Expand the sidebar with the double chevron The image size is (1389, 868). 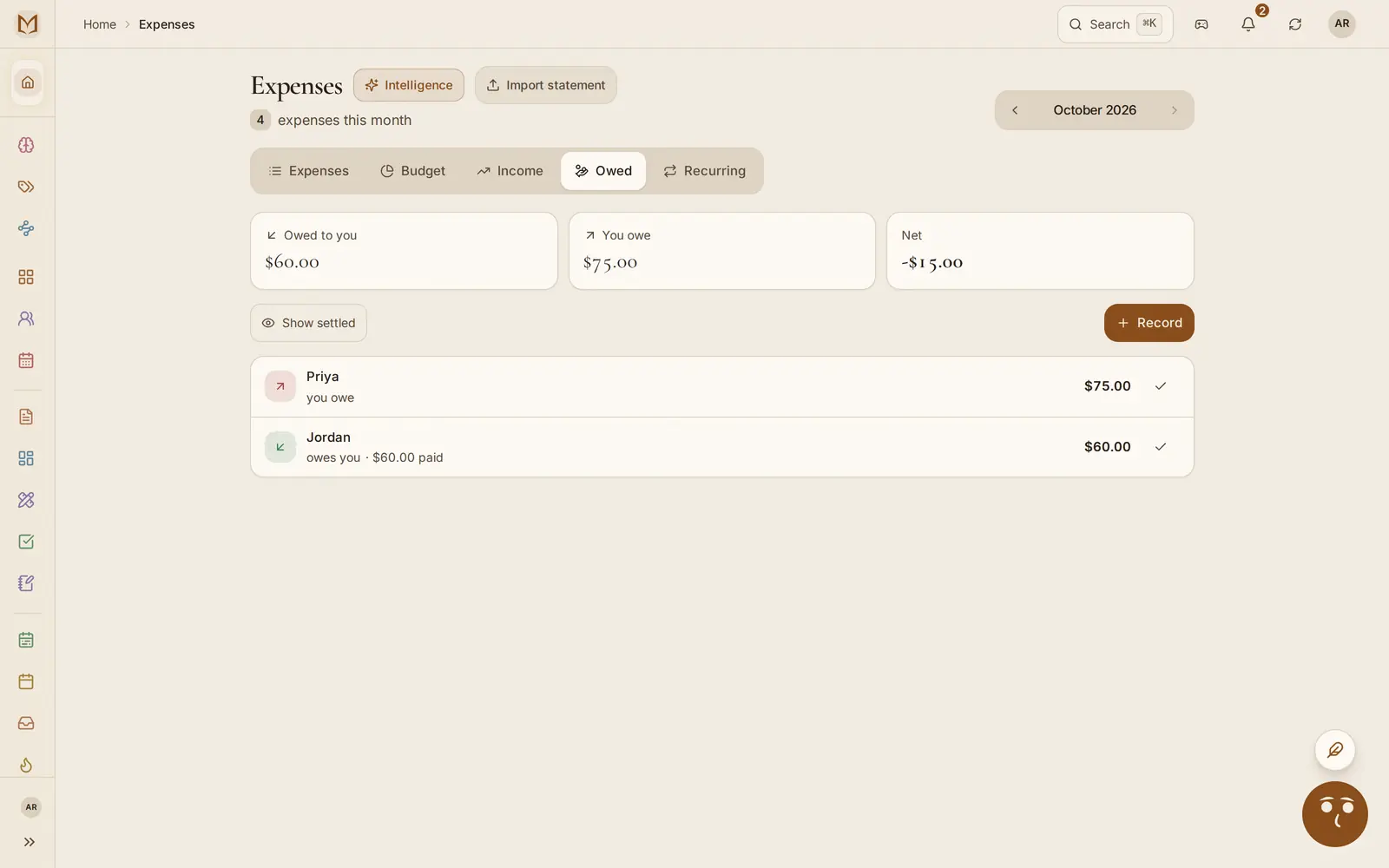pyautogui.click(x=30, y=842)
